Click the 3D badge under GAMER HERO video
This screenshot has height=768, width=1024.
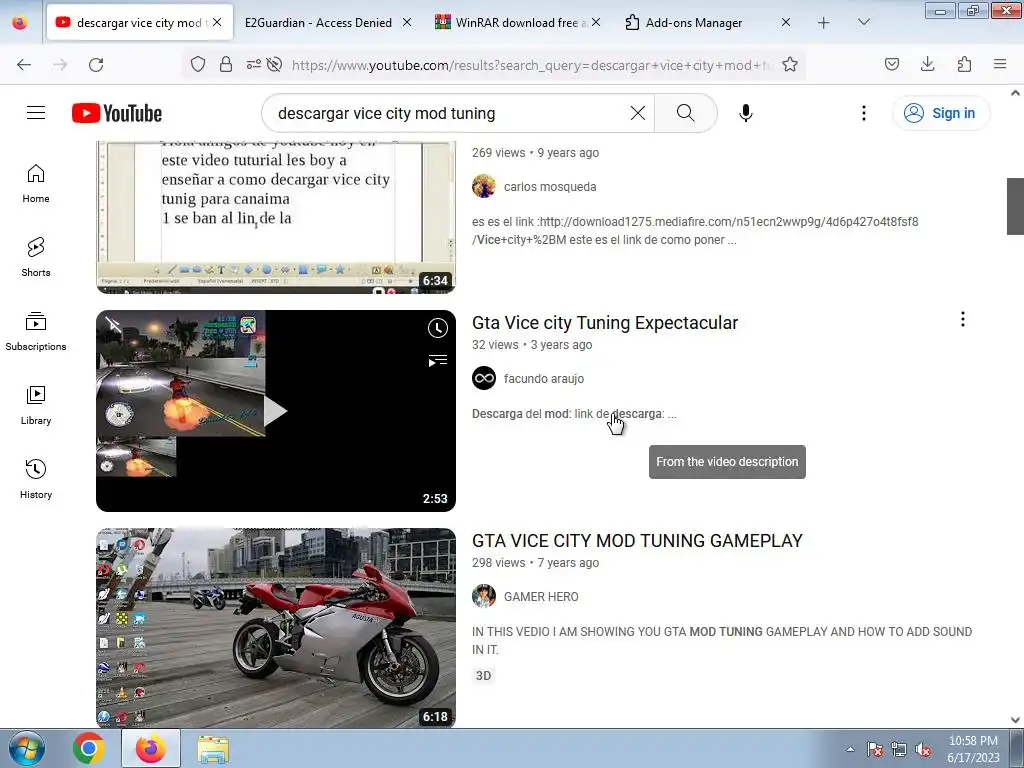click(483, 676)
